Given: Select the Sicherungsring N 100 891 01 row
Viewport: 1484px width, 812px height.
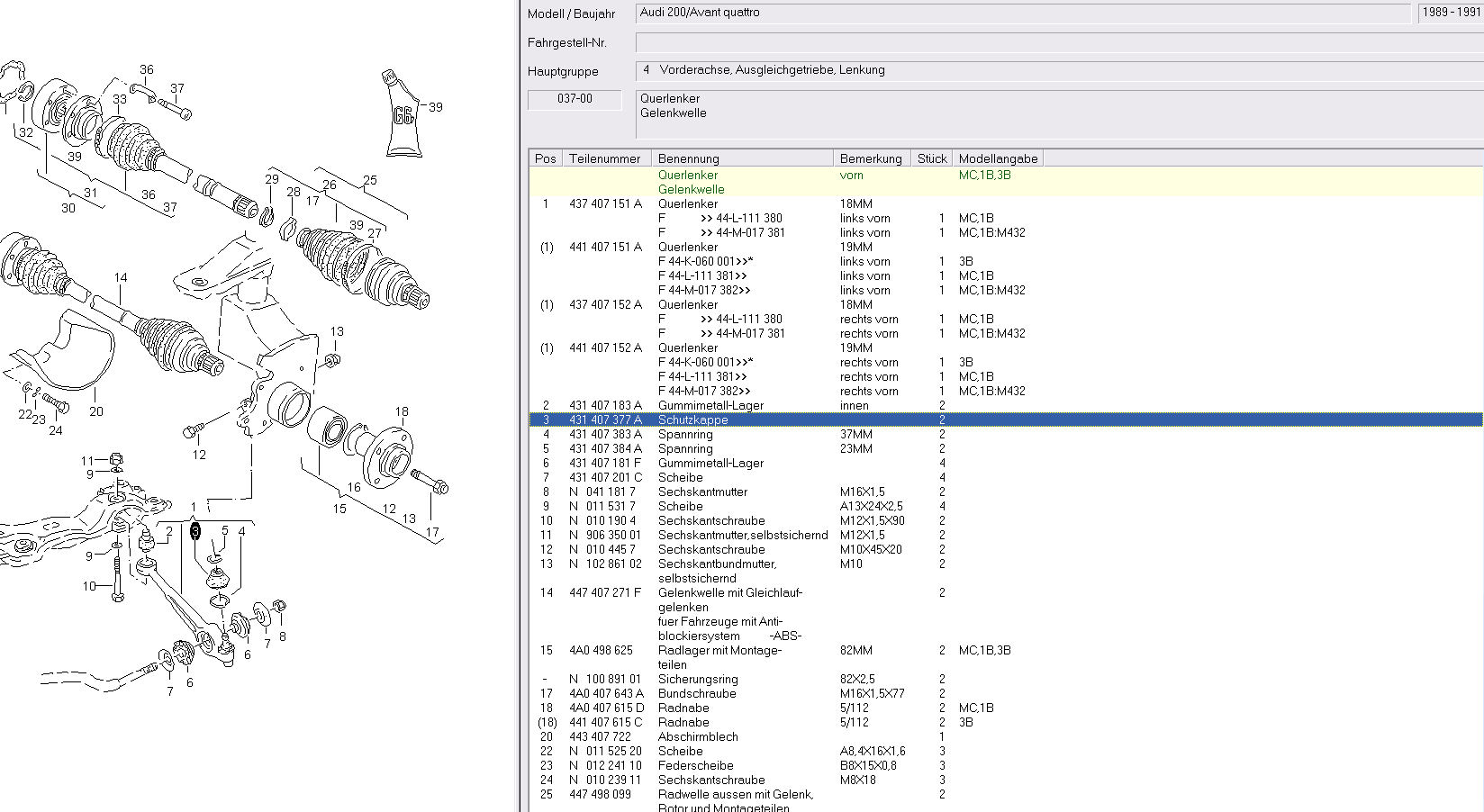Looking at the screenshot, I should tap(698, 679).
